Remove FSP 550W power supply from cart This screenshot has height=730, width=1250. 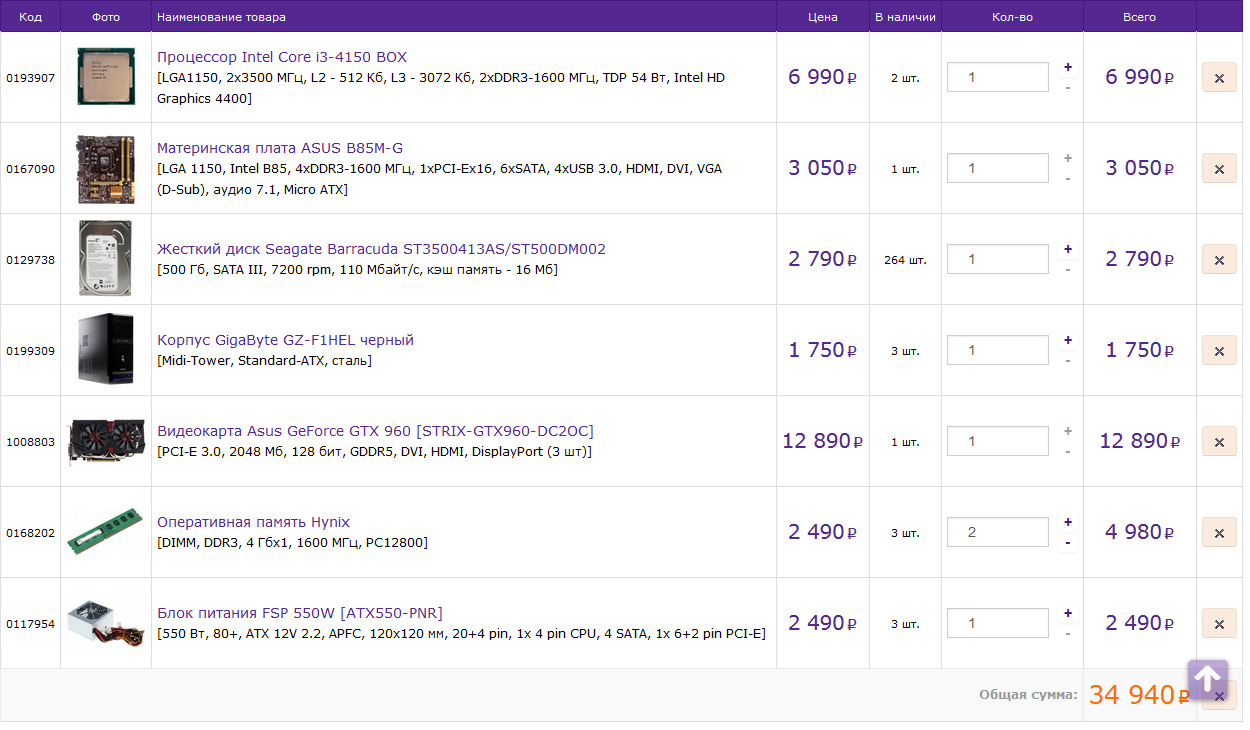[1219, 624]
